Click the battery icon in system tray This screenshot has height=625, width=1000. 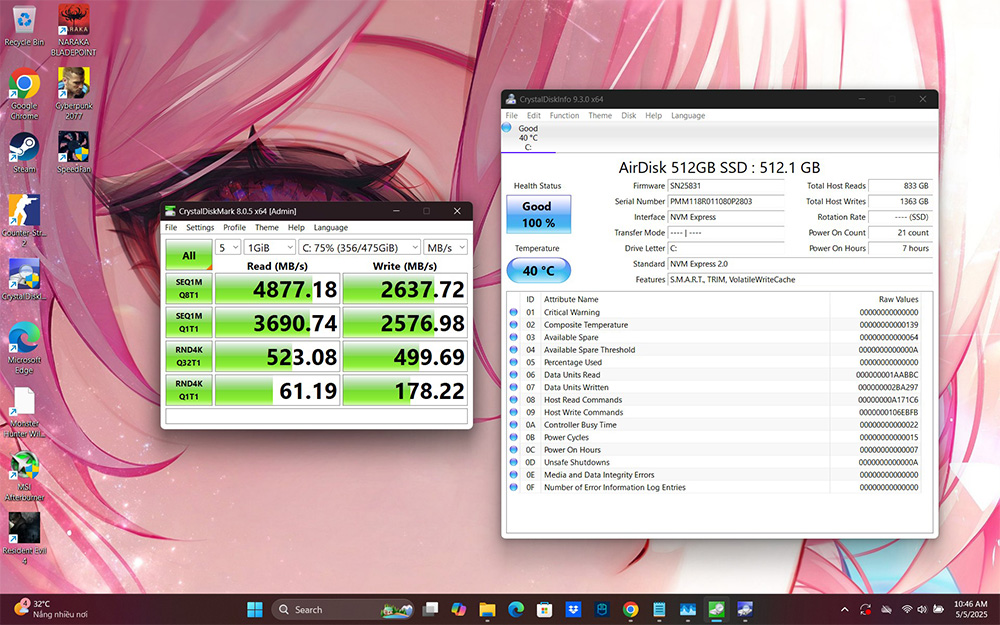pos(938,610)
